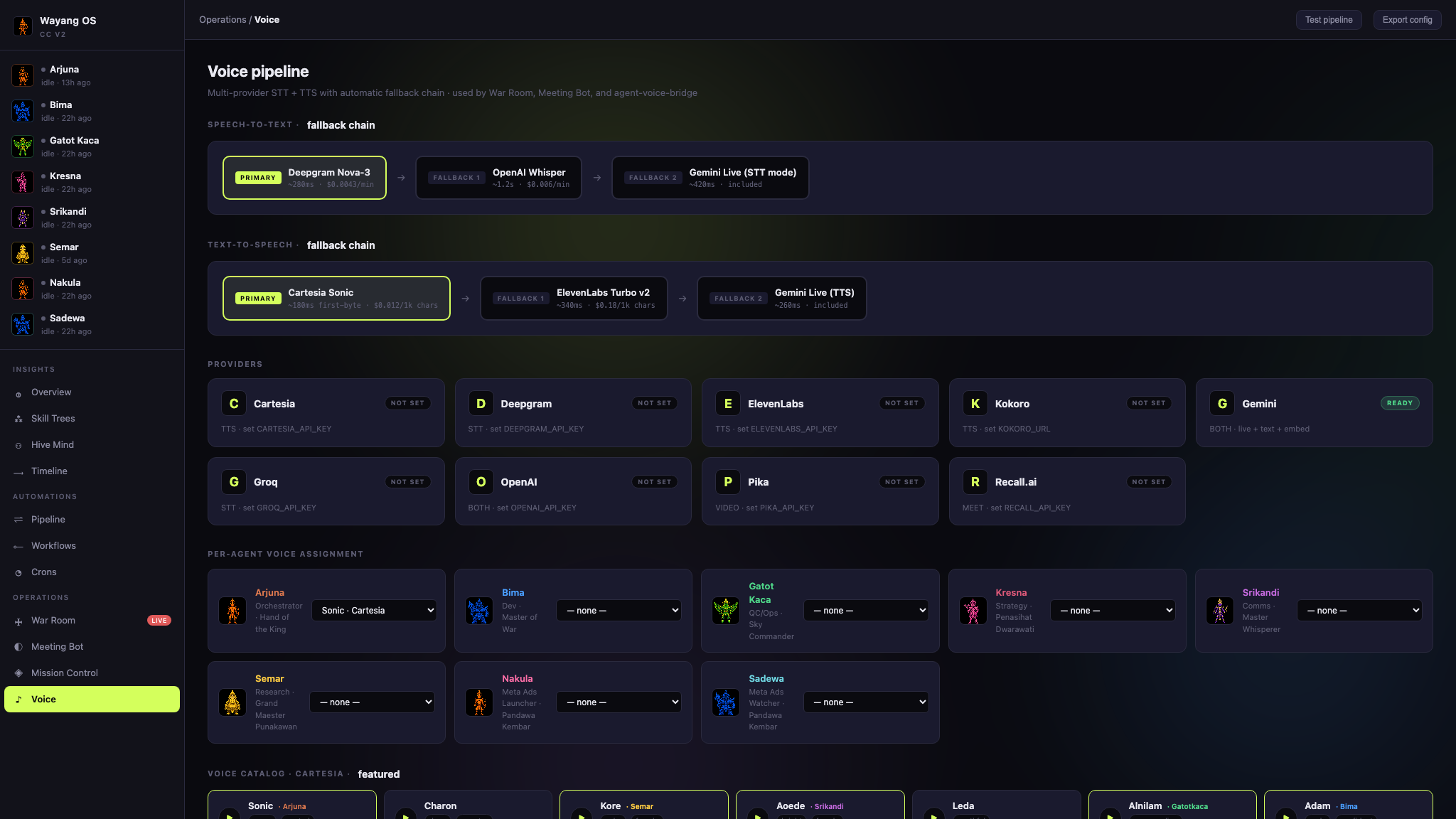
Task: Open Skill Trees page
Action: 92,419
